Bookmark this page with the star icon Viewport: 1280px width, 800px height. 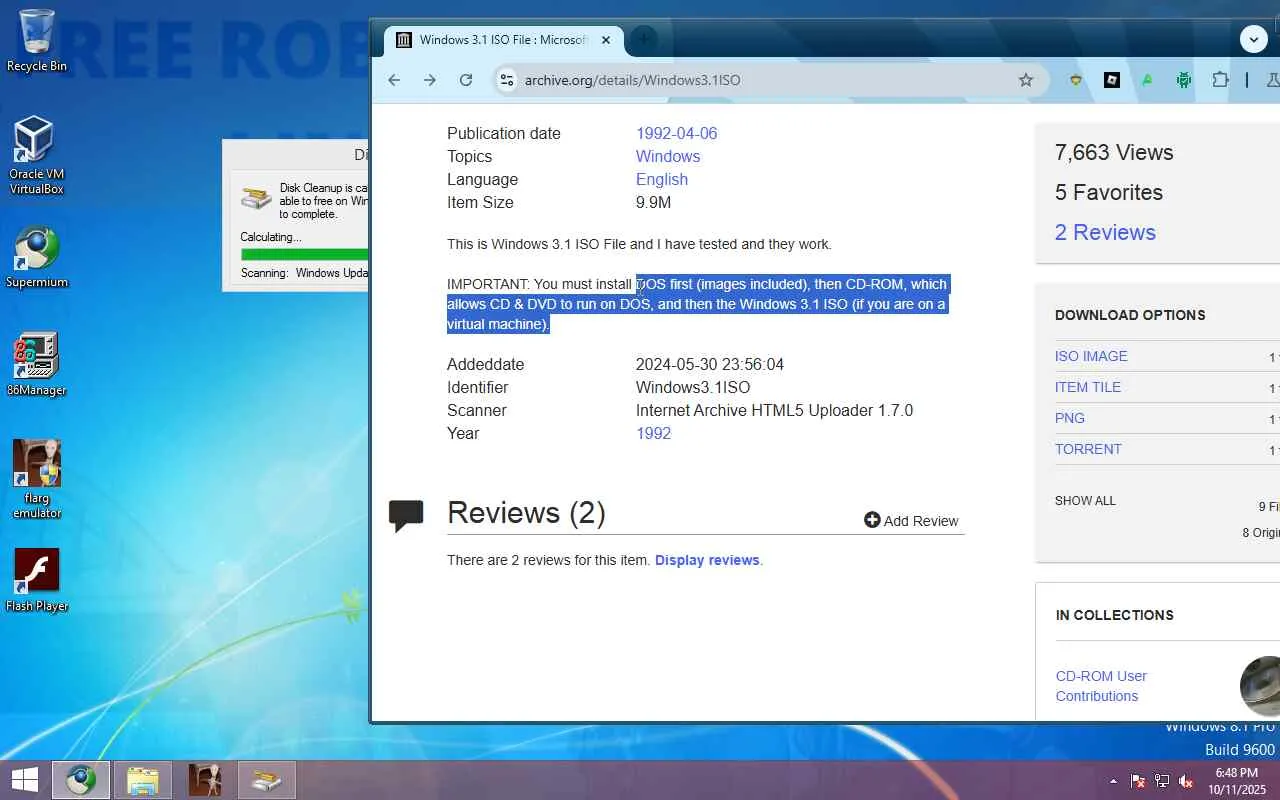(x=1026, y=80)
